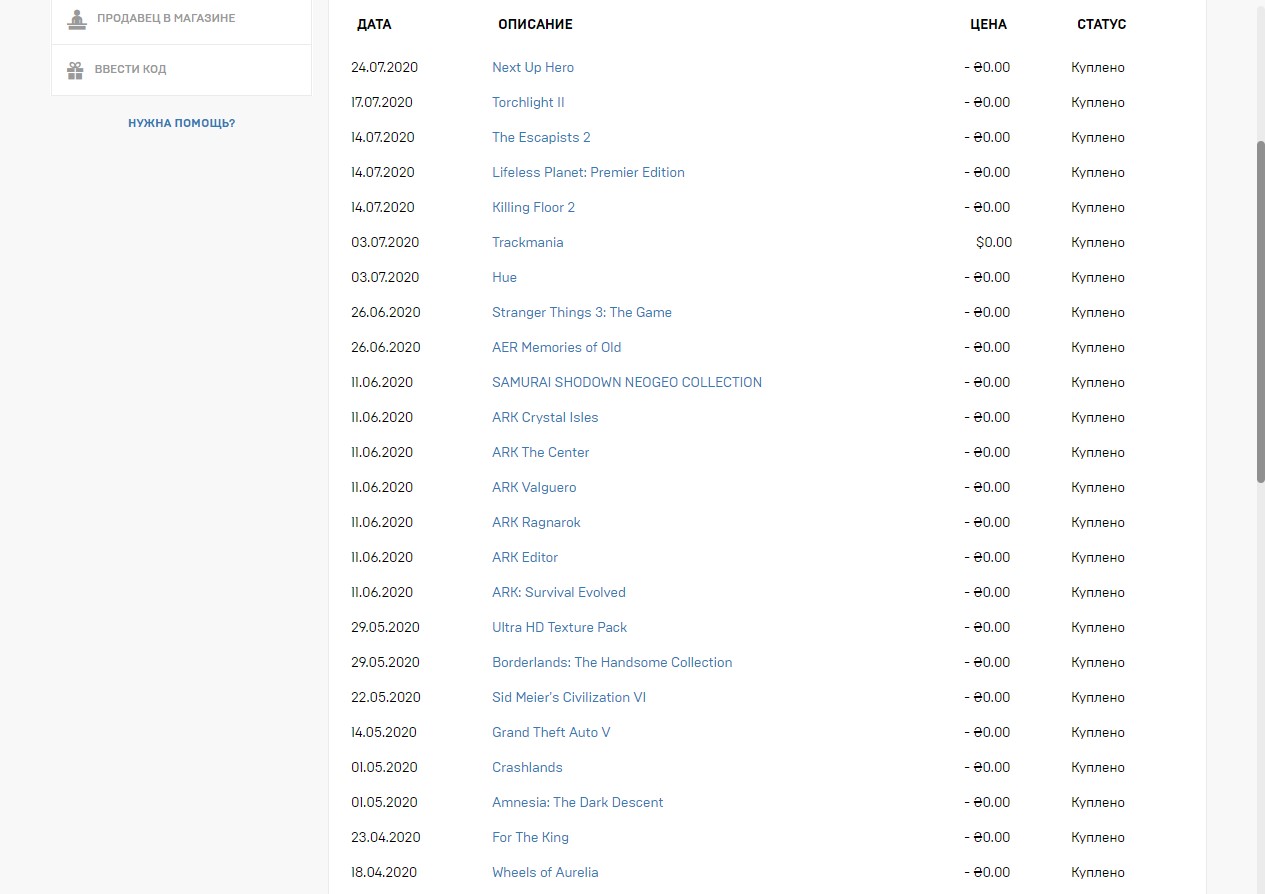The image size is (1265, 894).
Task: Select the date 22.05.2020
Action: [x=386, y=697]
